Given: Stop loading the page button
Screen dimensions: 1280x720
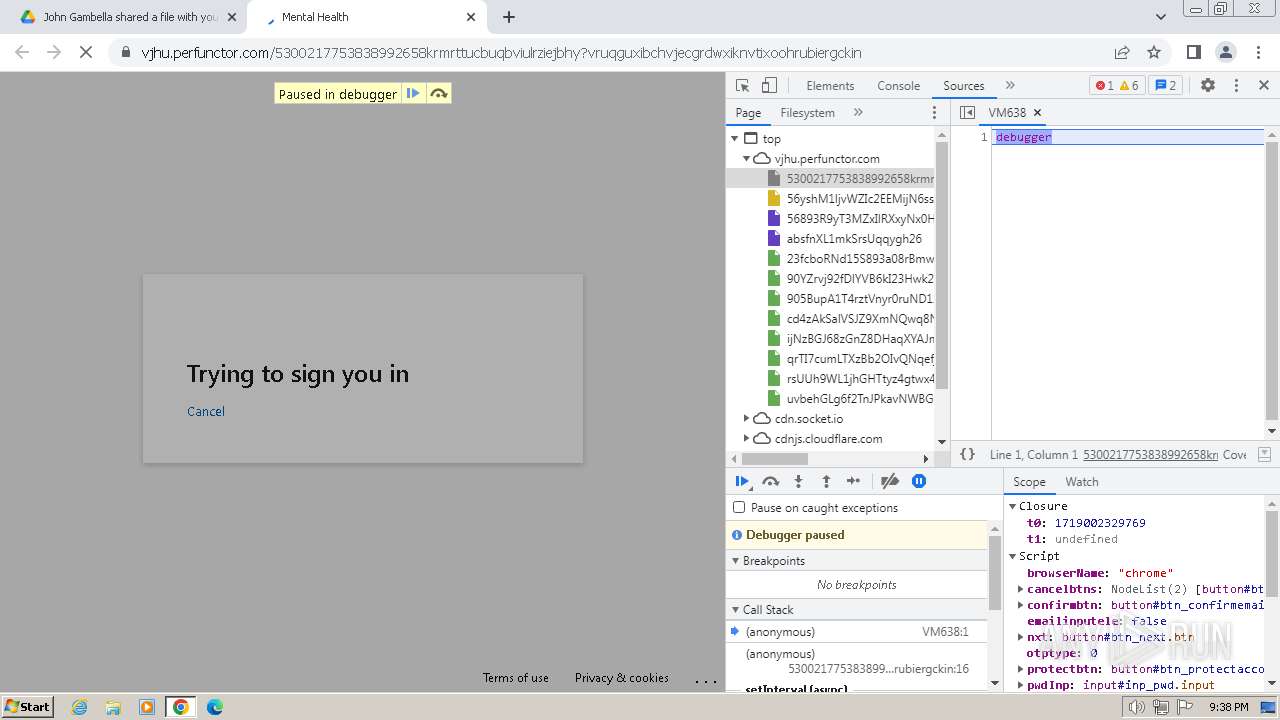Looking at the screenshot, I should [x=86, y=52].
